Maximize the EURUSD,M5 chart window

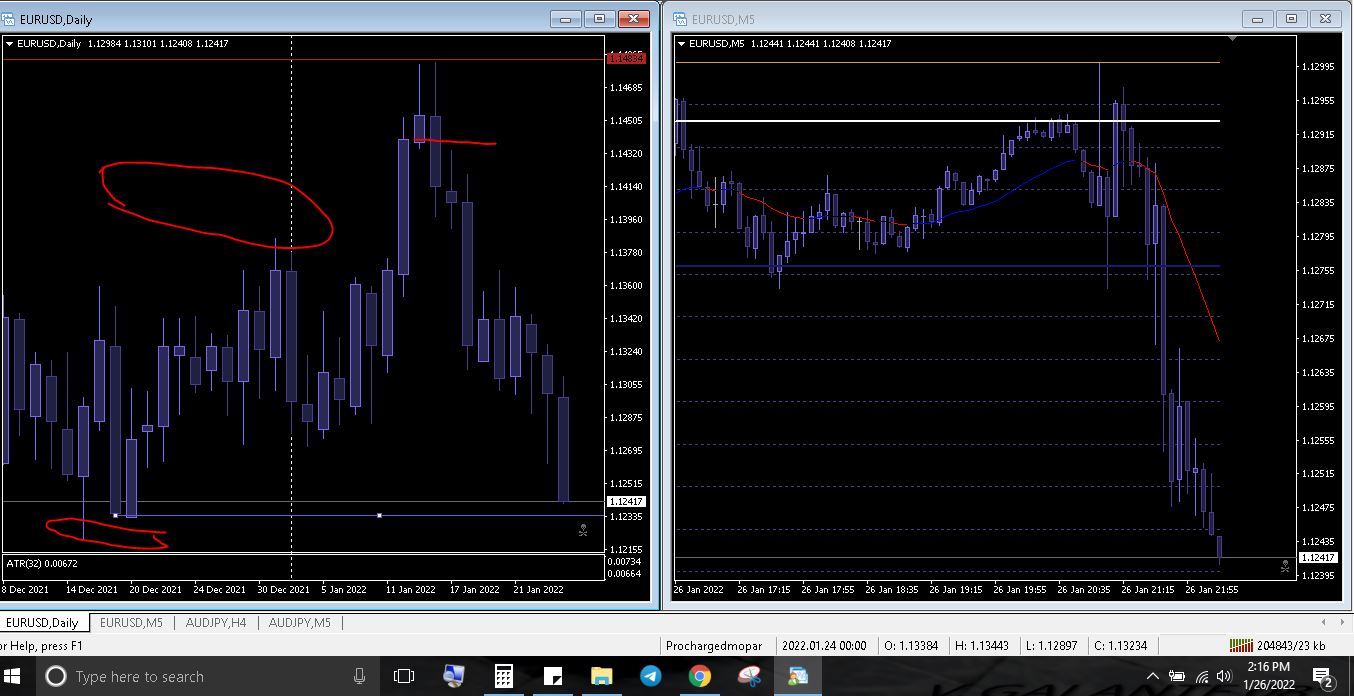(1292, 18)
